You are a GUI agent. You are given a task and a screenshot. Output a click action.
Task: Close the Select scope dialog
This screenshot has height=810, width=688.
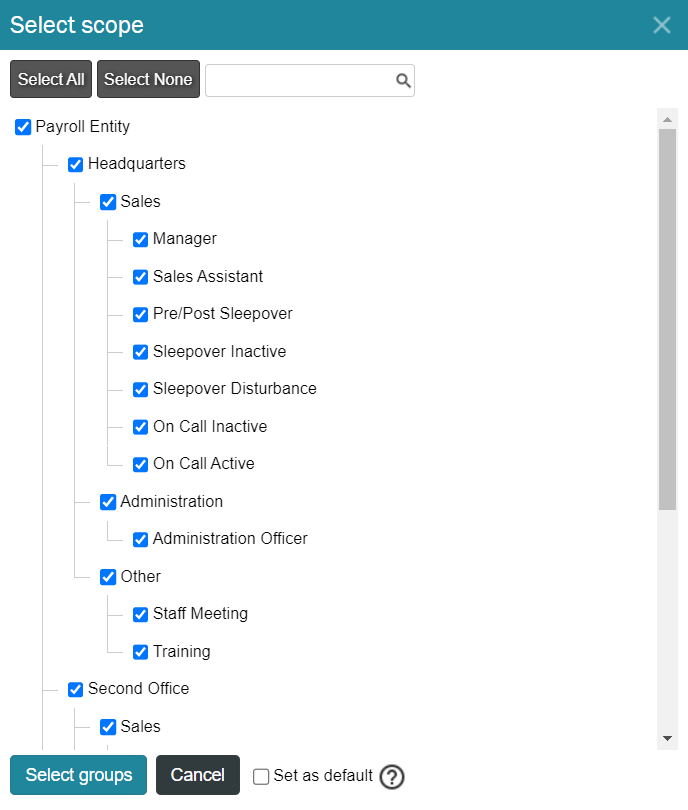click(662, 25)
